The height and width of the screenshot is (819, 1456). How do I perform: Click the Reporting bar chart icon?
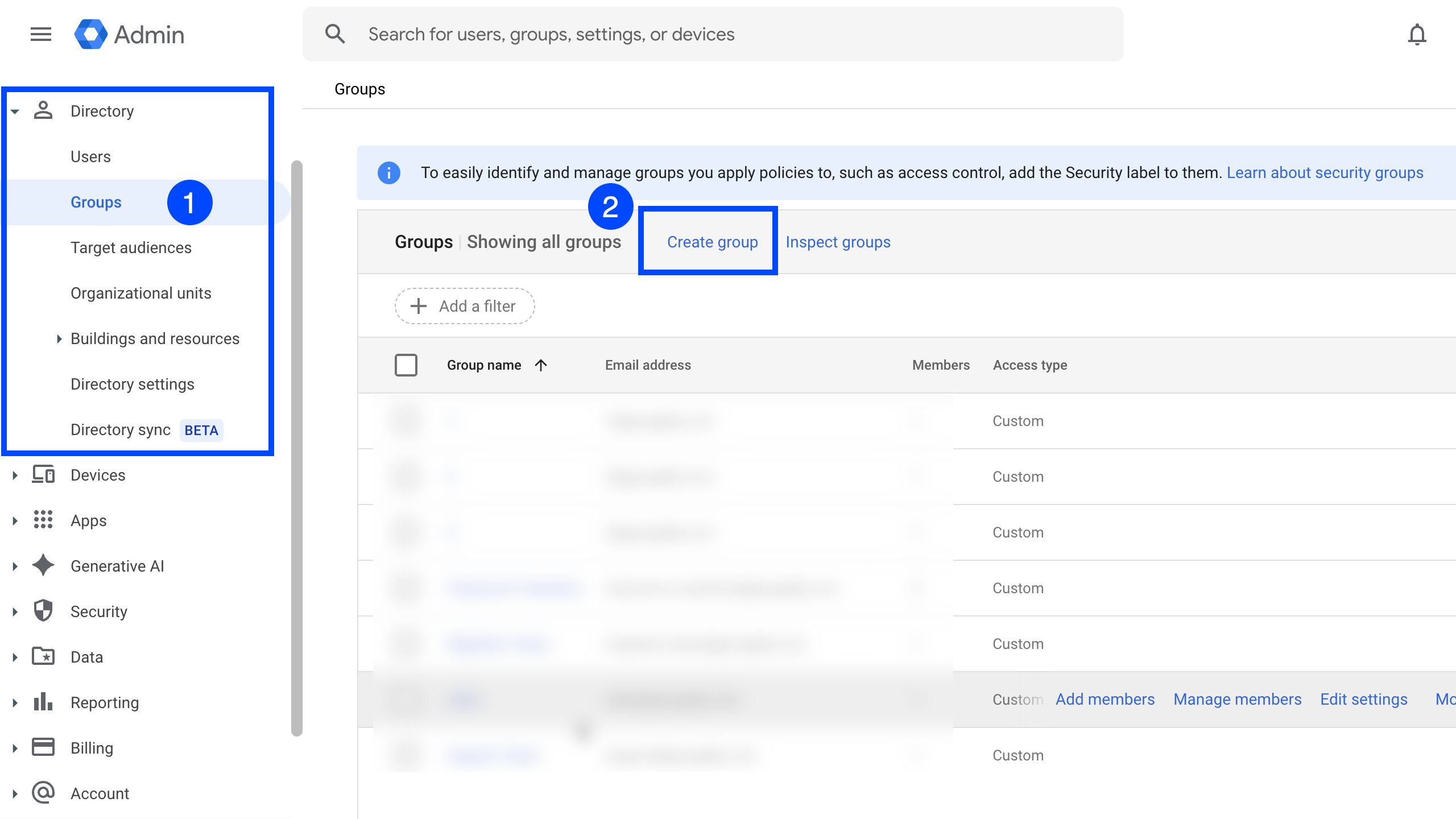click(43, 702)
